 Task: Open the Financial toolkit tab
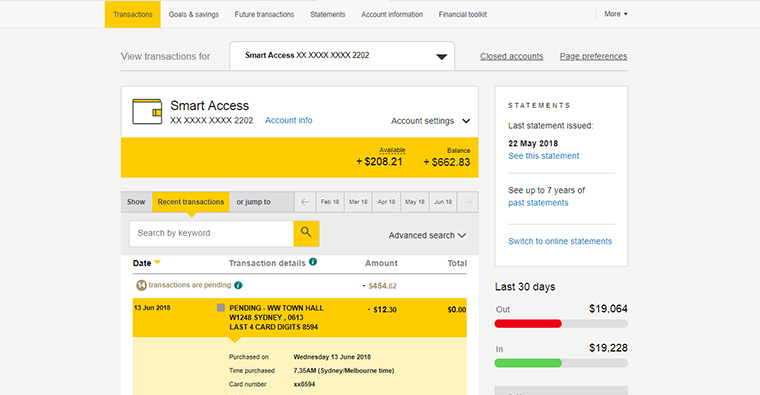[462, 15]
